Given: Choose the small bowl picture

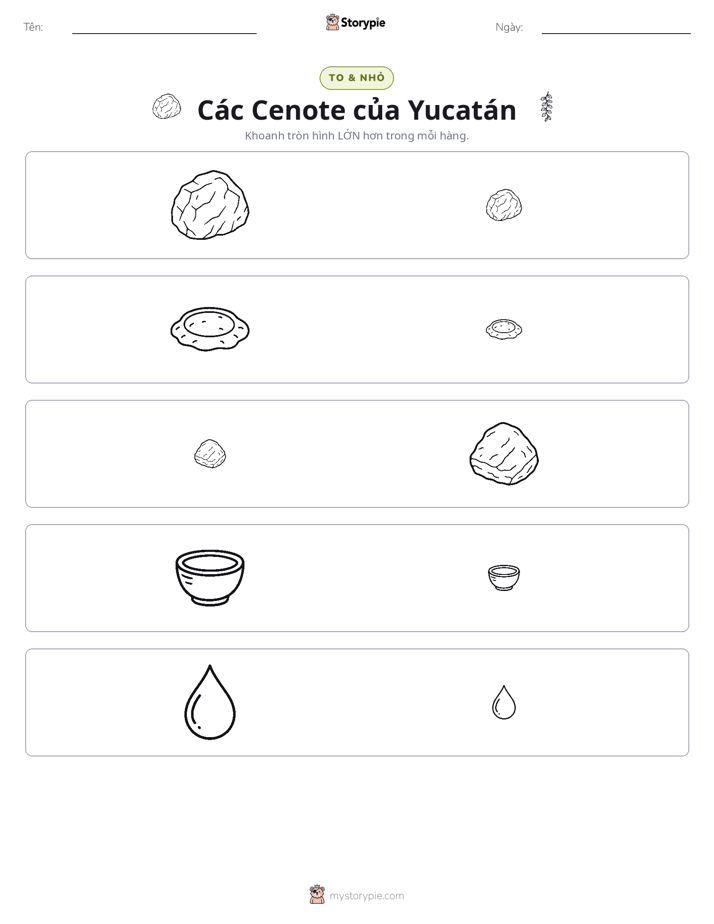Looking at the screenshot, I should [504, 578].
